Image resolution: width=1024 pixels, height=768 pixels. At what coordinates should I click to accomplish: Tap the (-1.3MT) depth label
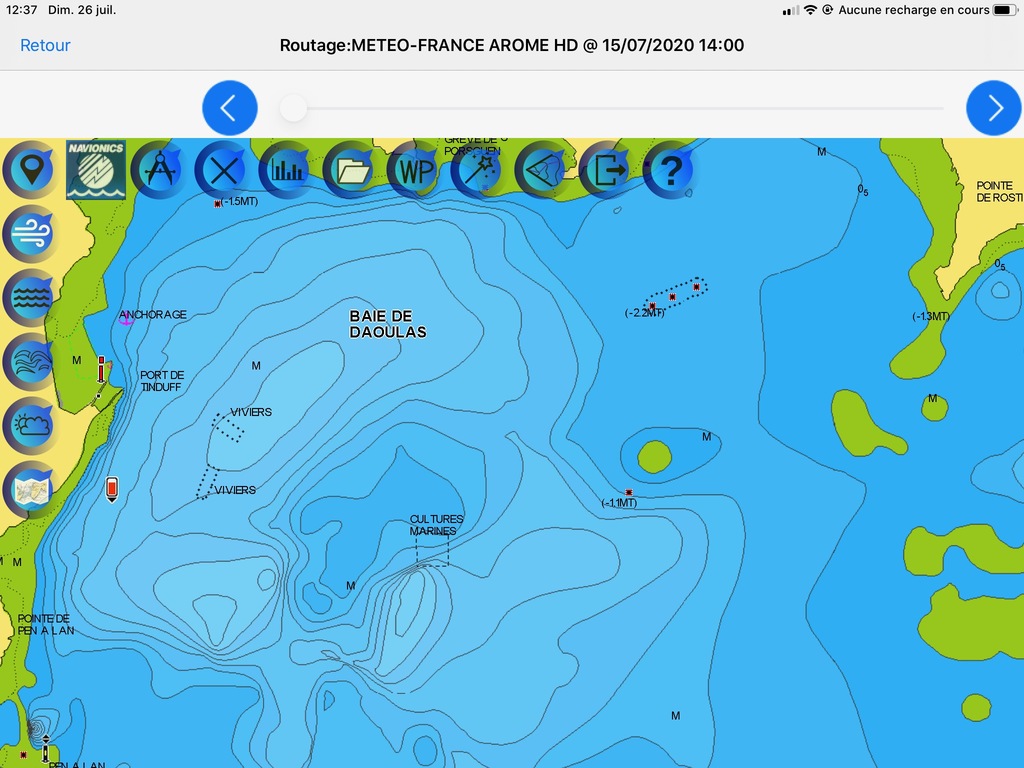[931, 316]
